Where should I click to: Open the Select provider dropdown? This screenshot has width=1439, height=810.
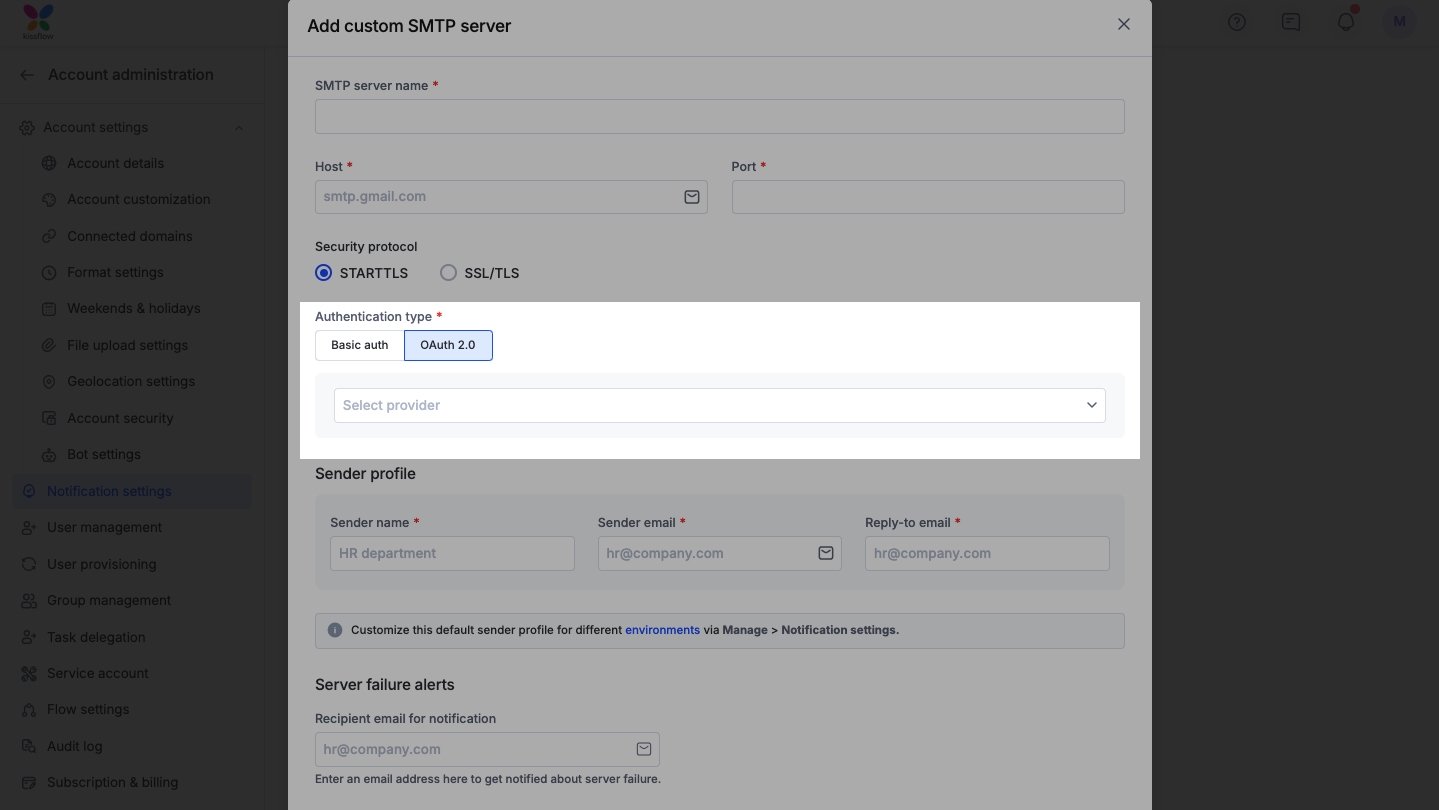[720, 405]
